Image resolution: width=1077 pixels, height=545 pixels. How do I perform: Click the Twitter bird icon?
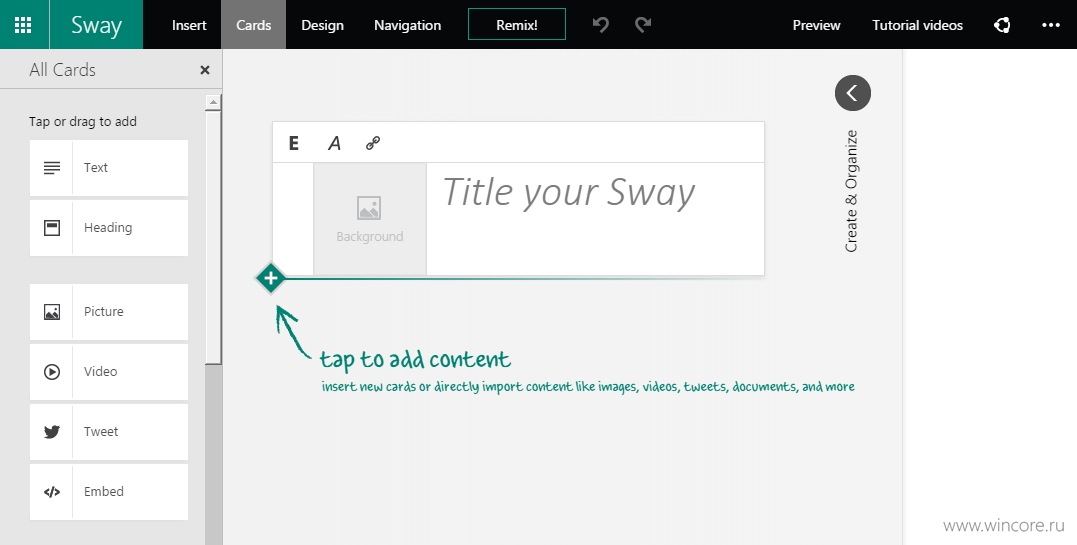(x=52, y=432)
